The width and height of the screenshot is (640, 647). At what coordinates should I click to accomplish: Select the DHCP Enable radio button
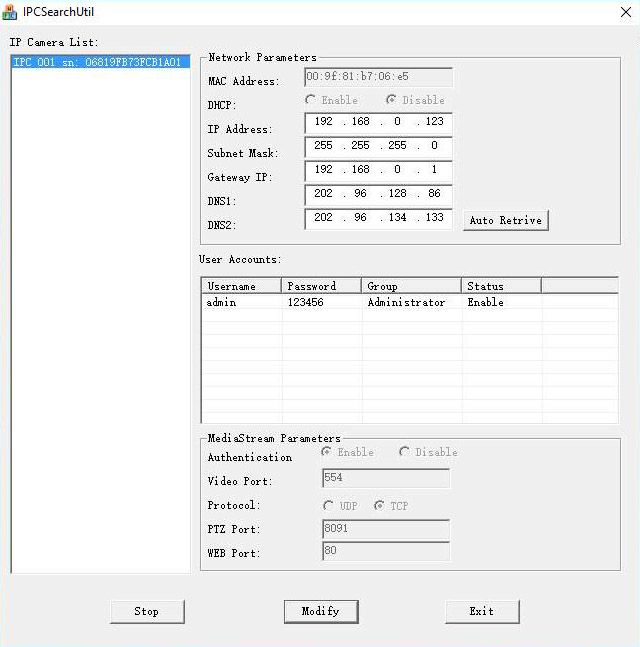click(x=311, y=100)
